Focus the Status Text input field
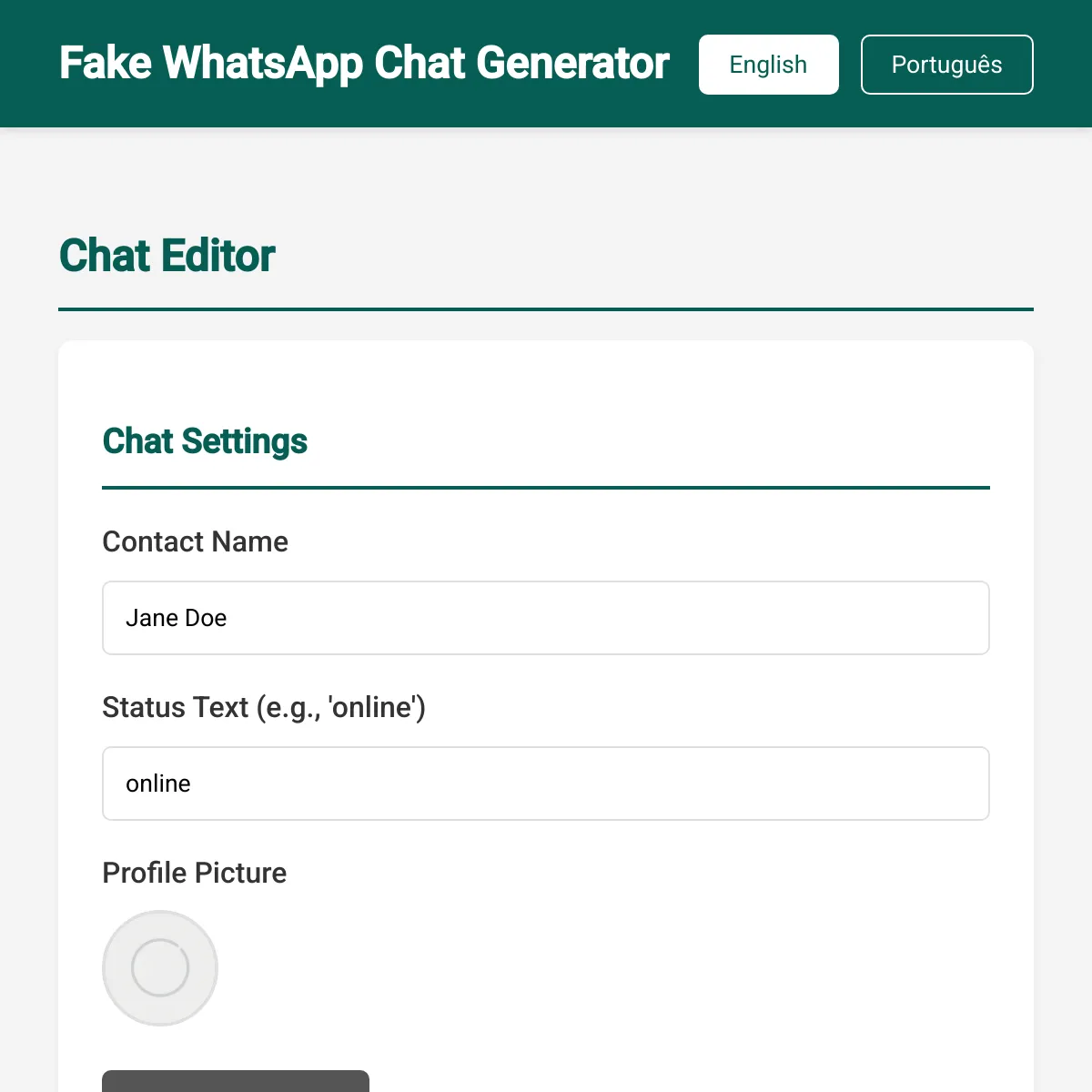The image size is (1092, 1092). pos(546,784)
